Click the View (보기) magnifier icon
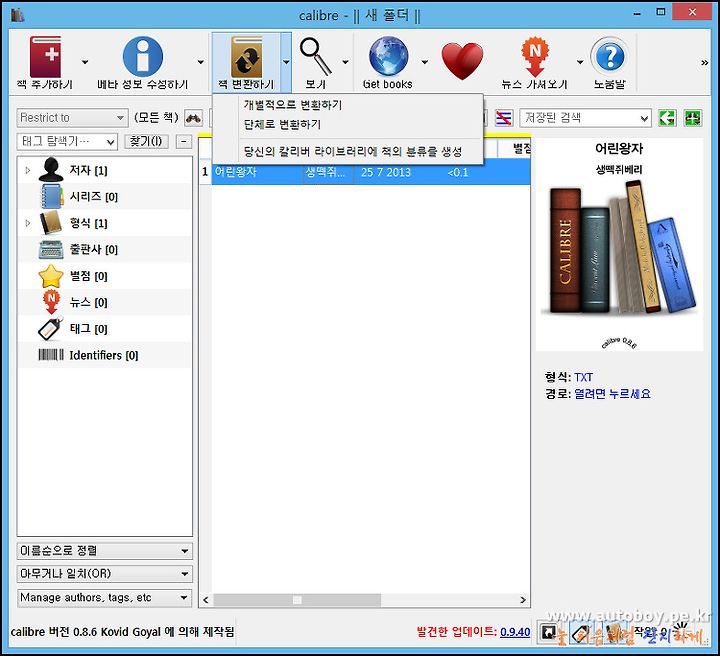This screenshot has width=720, height=656. [x=315, y=57]
